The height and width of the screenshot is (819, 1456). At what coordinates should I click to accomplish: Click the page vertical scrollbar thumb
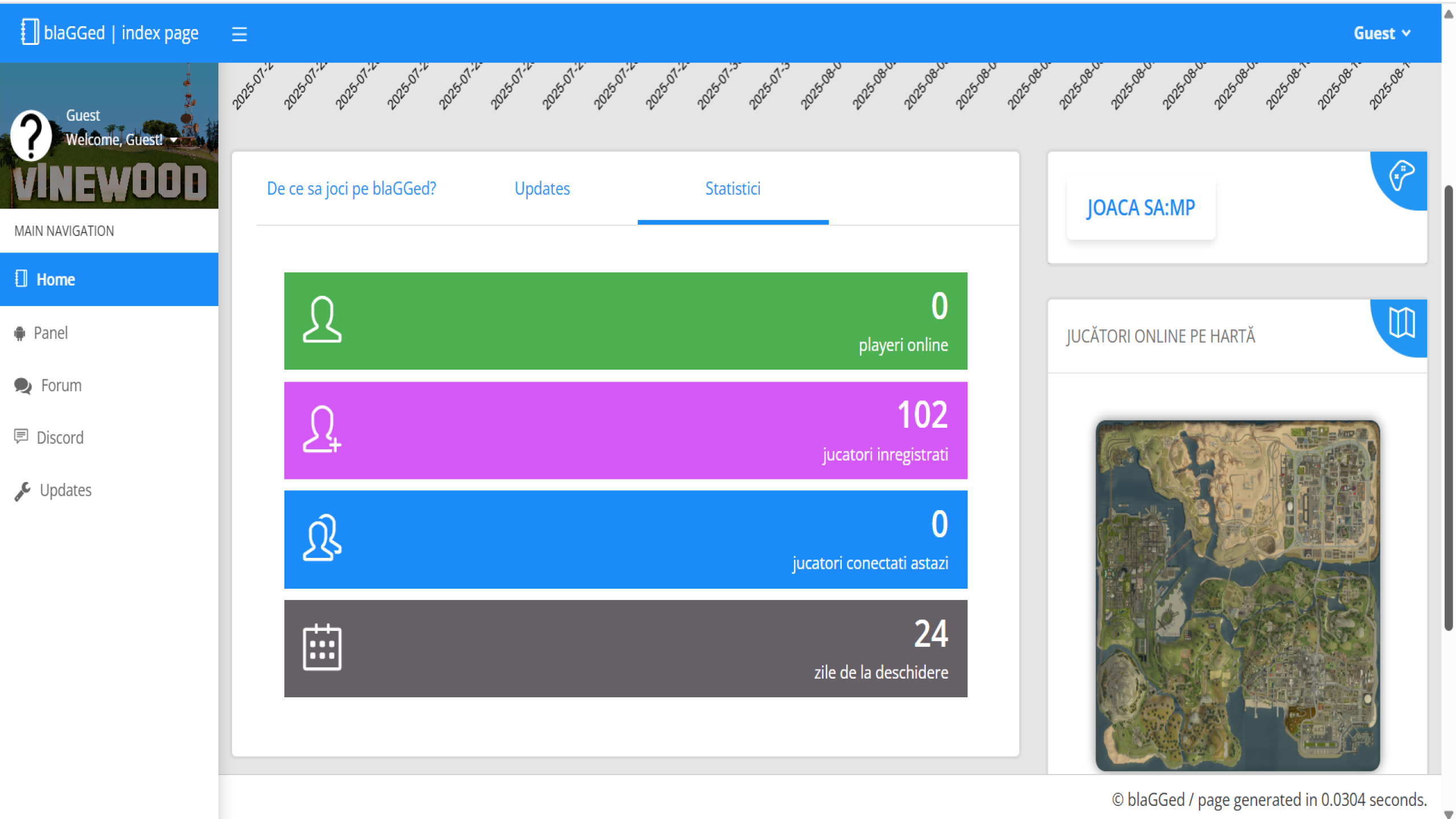pyautogui.click(x=1449, y=407)
